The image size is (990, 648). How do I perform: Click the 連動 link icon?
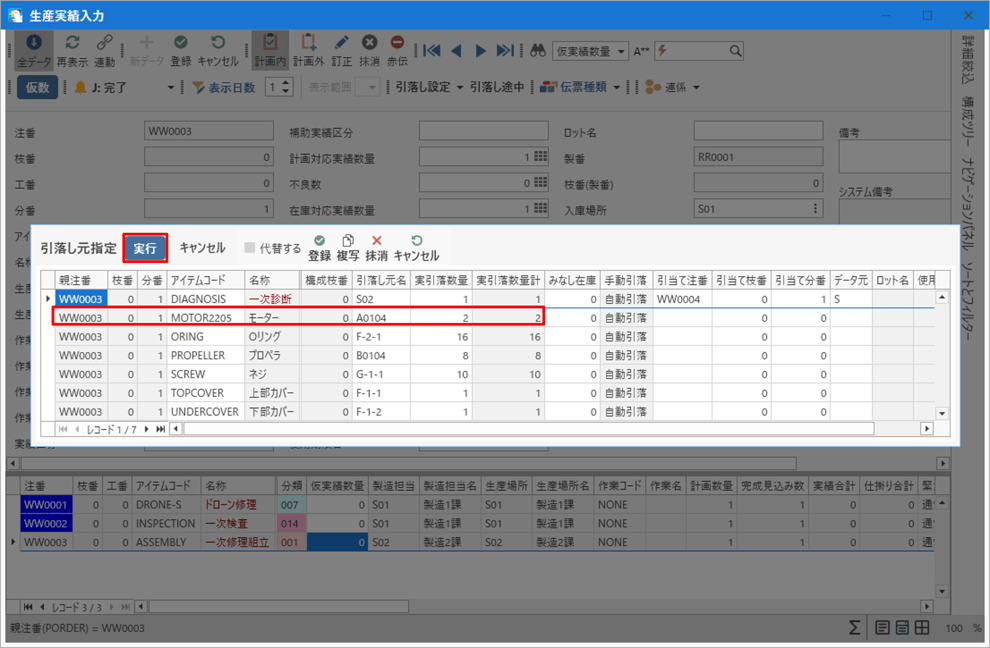click(x=104, y=43)
